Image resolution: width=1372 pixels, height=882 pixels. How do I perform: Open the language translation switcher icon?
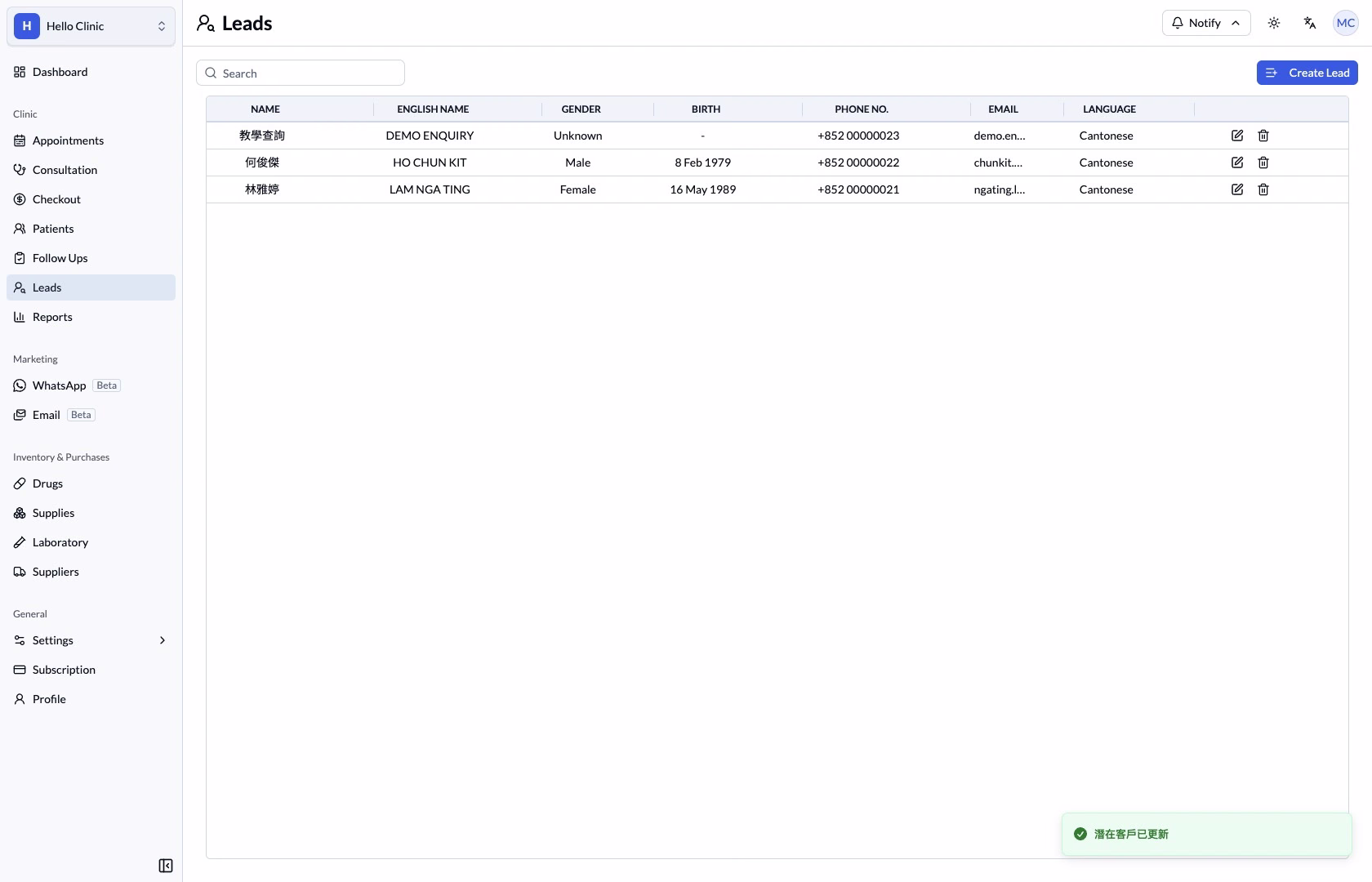click(1310, 23)
